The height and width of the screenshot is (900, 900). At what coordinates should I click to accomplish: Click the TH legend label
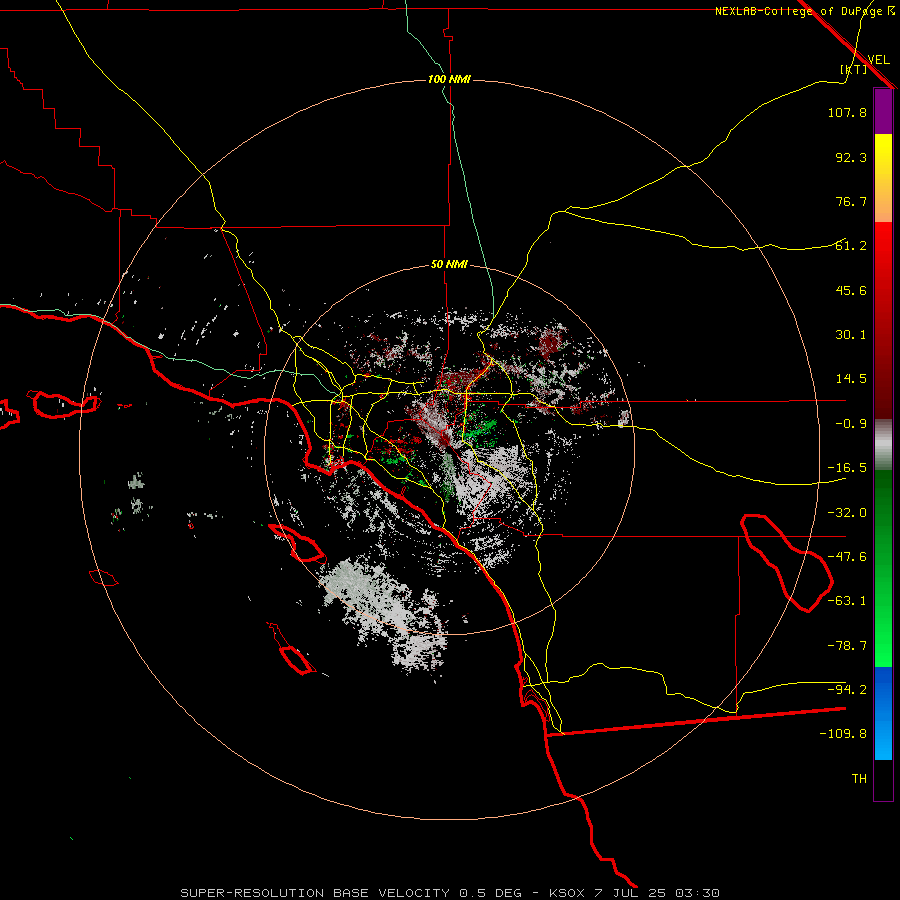click(859, 779)
